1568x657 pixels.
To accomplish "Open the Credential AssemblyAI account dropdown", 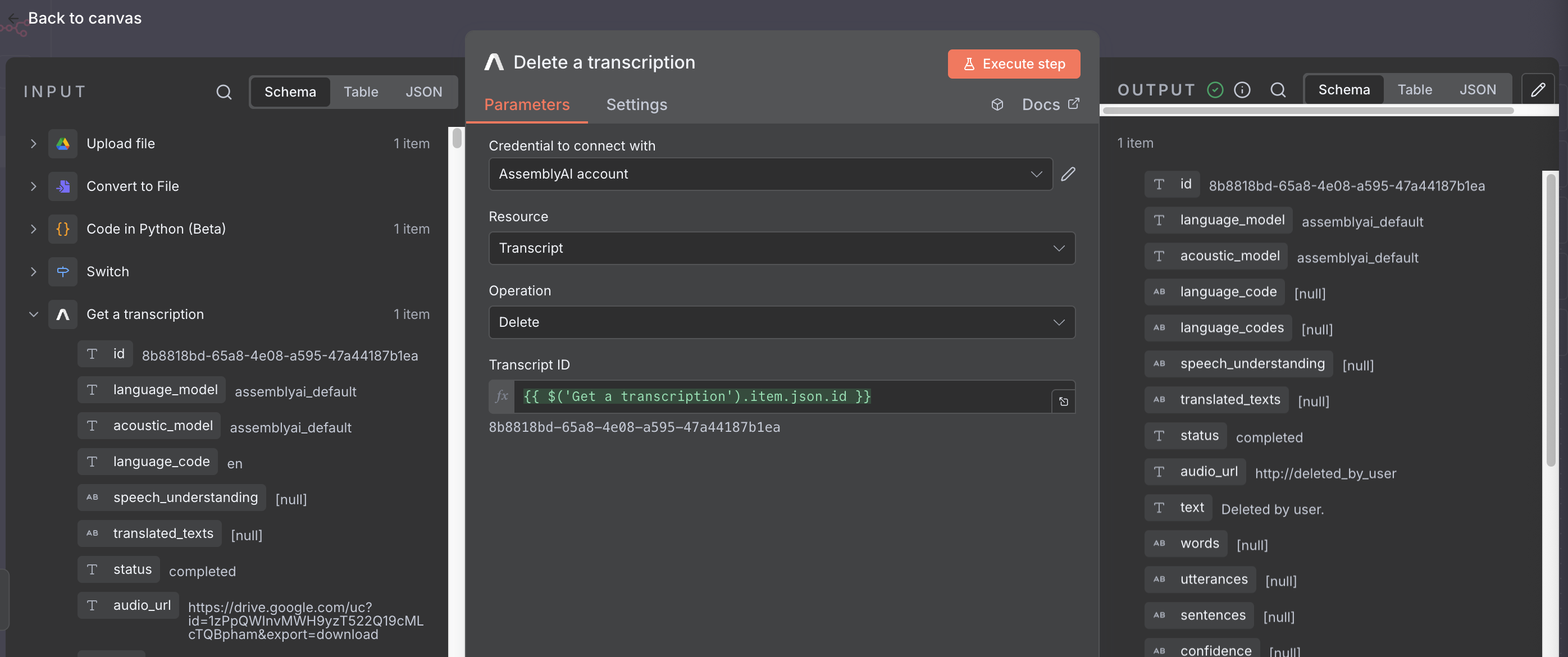I will [x=770, y=174].
